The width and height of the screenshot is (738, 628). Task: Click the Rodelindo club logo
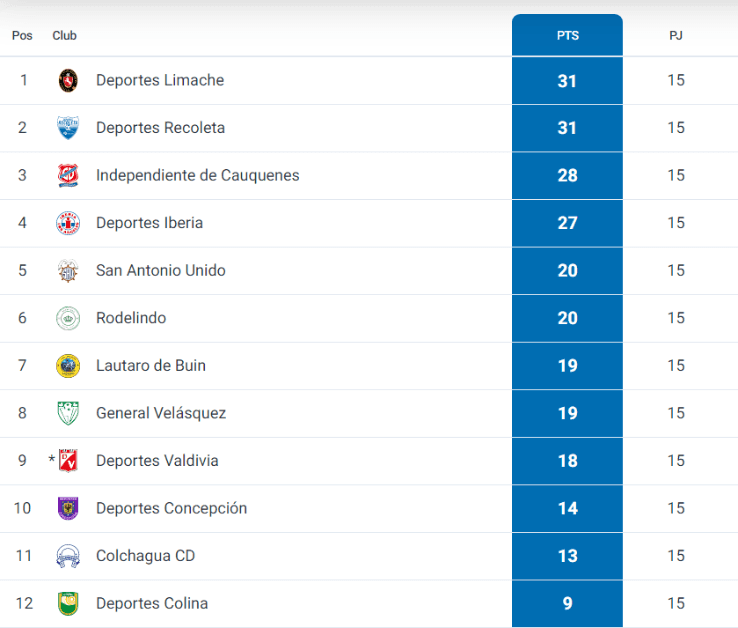68,318
